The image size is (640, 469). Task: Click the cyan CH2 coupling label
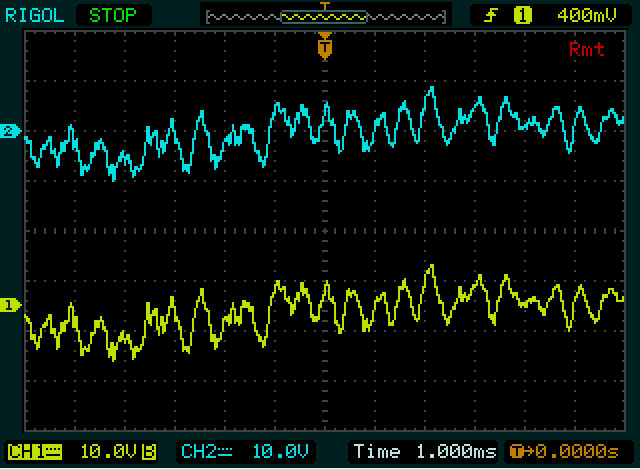tap(207, 452)
